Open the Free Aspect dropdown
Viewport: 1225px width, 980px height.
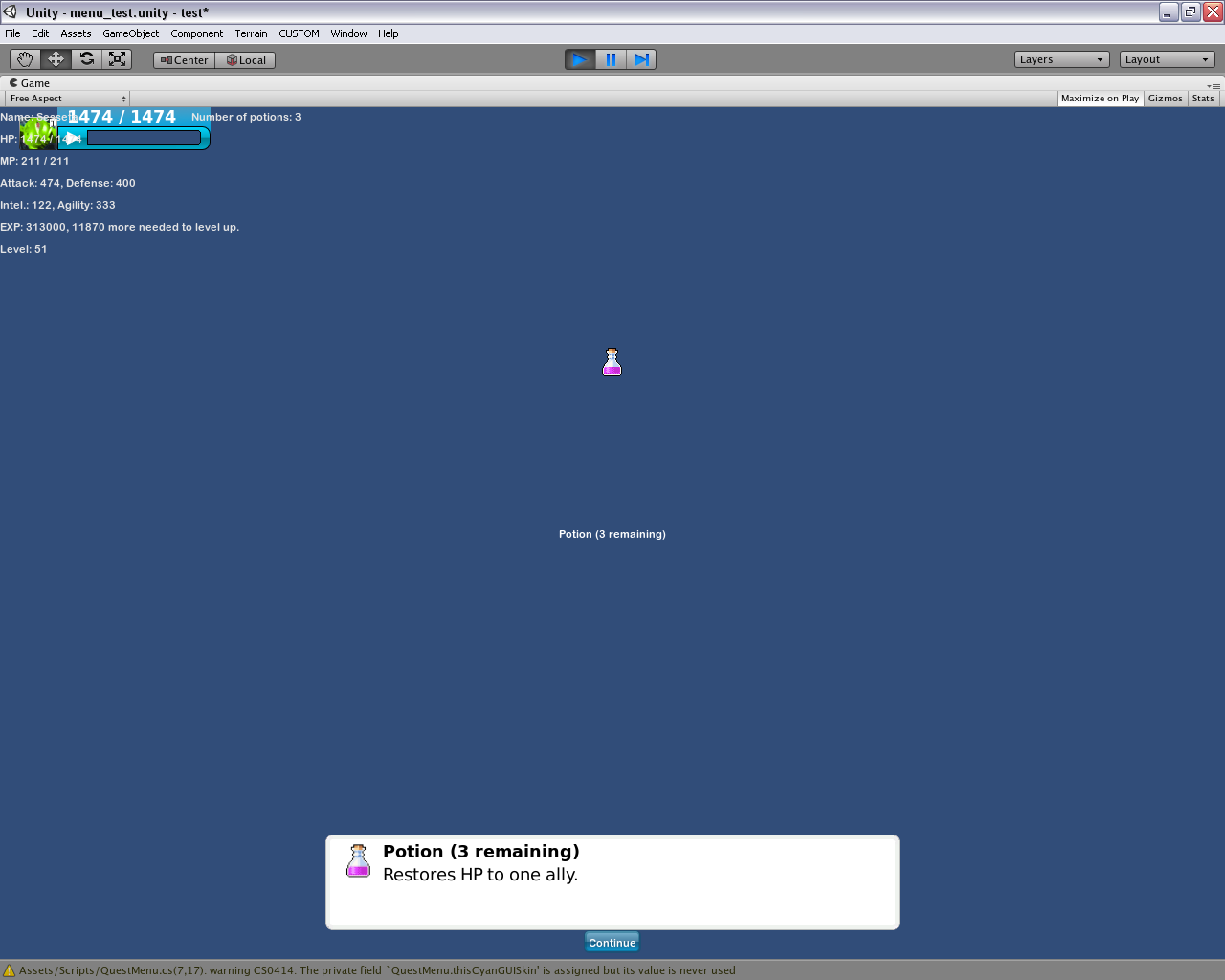[68, 99]
